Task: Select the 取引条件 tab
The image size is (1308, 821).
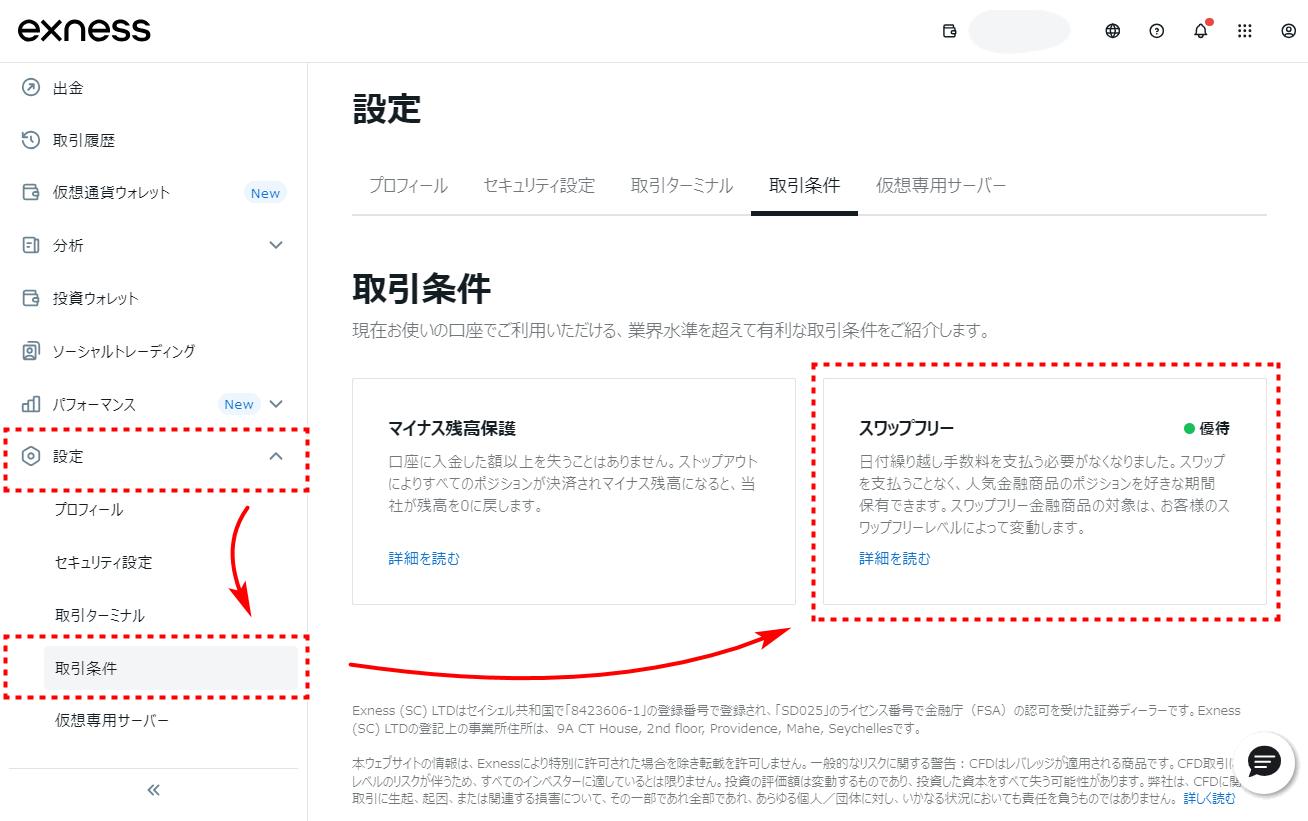Action: tap(804, 186)
